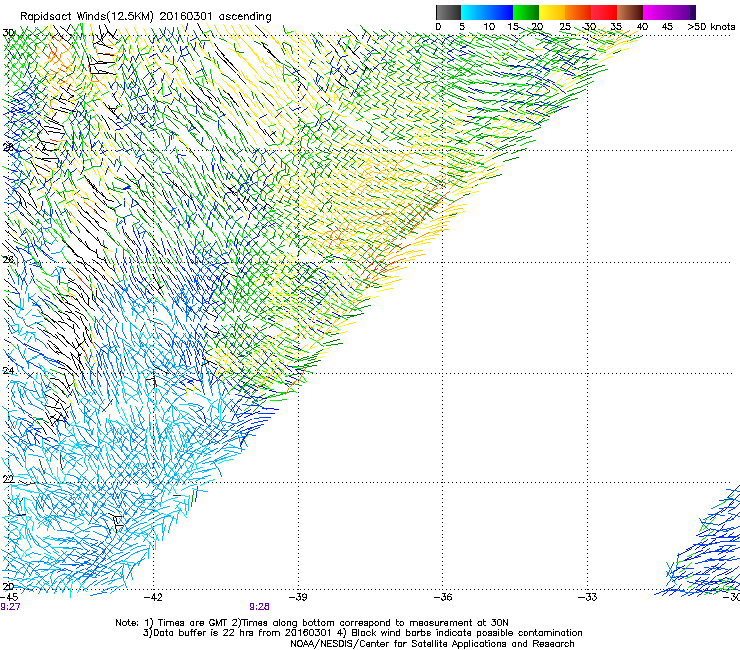740x650 pixels.
Task: Click the 22 latitude axis label
Action: point(8,480)
